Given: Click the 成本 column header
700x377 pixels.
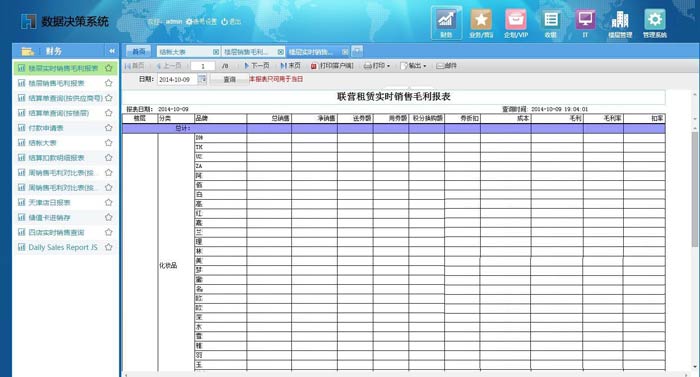Looking at the screenshot, I should pos(506,118).
